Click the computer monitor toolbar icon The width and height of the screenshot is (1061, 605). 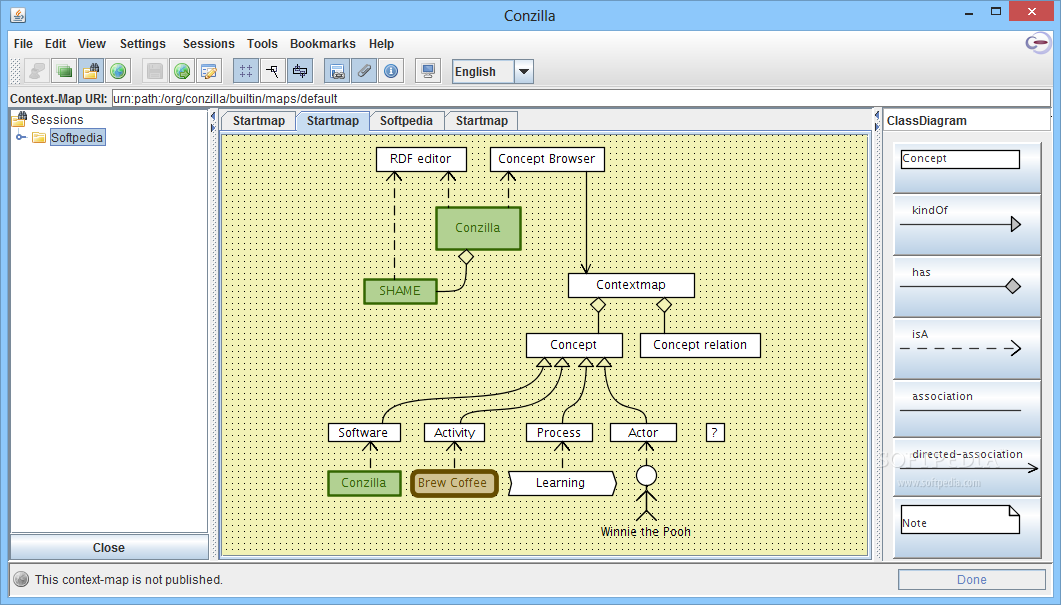(x=428, y=71)
